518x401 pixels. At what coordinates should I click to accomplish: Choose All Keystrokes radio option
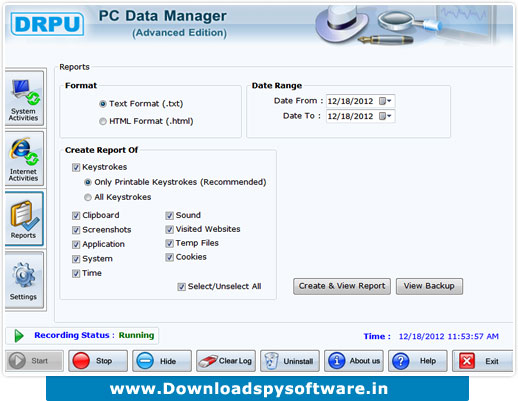[x=88, y=197]
